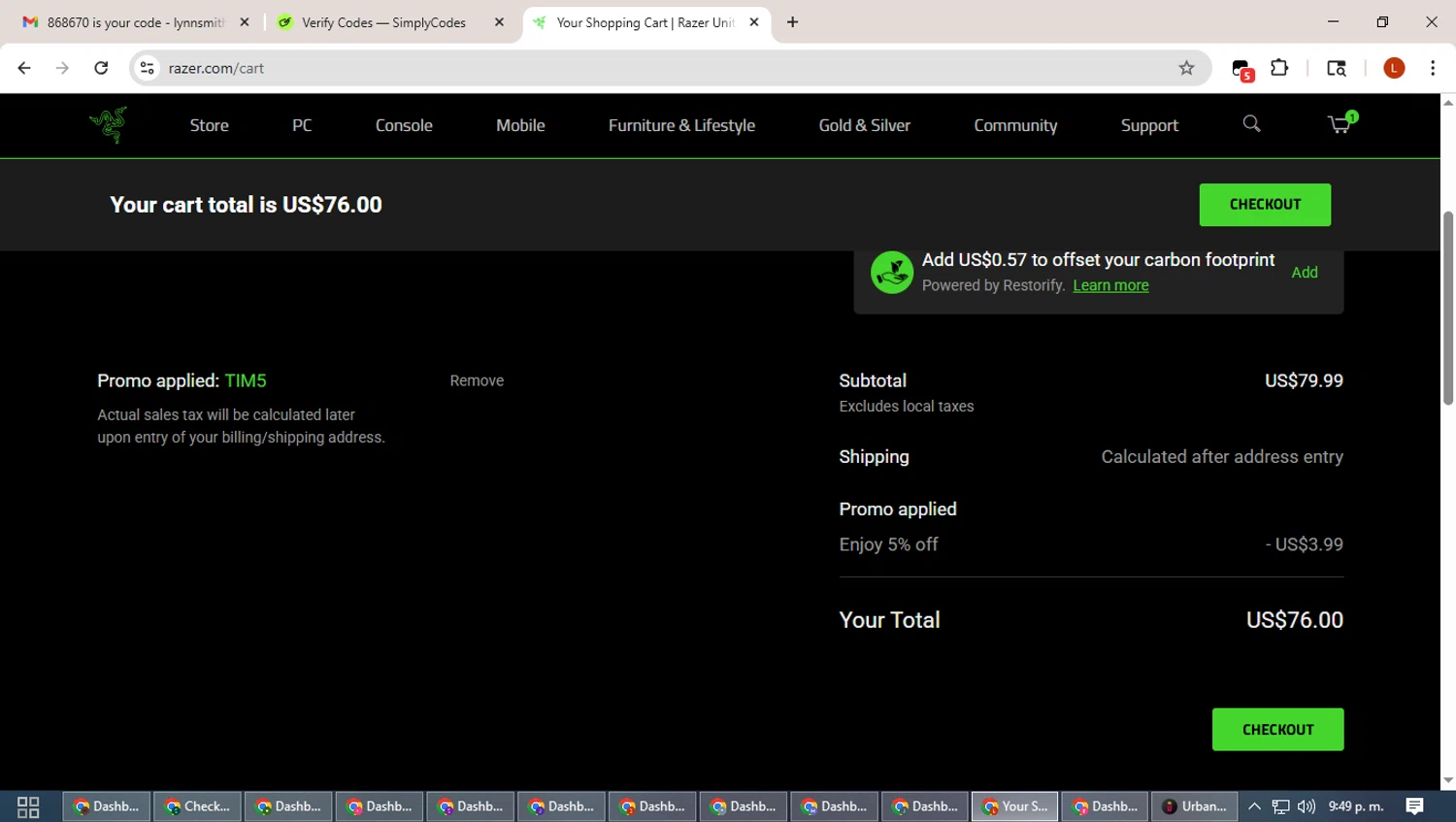Click the discount amount - US$3.99
This screenshot has height=822, width=1456.
[x=1304, y=544]
